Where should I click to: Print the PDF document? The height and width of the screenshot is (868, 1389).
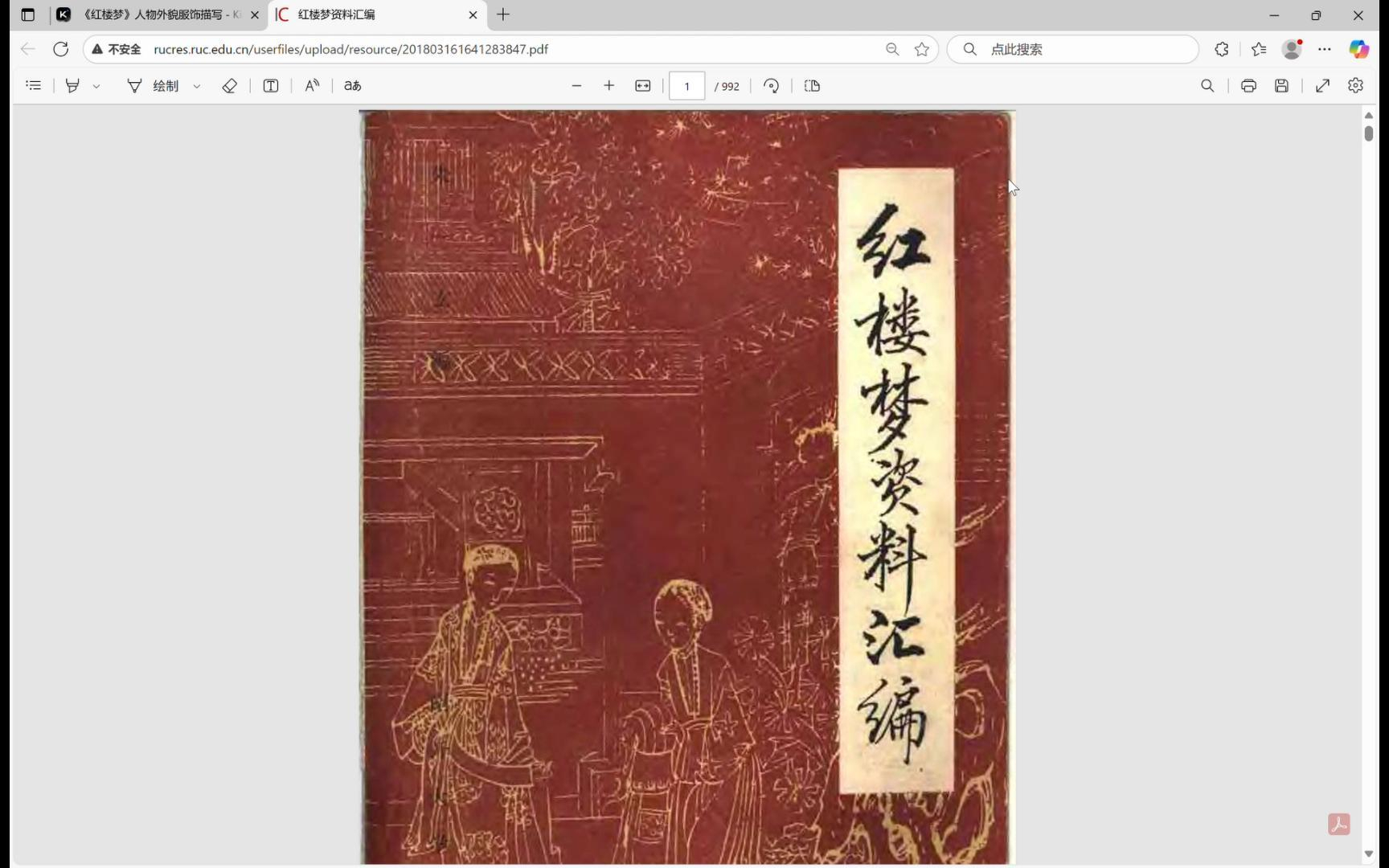coord(1248,85)
